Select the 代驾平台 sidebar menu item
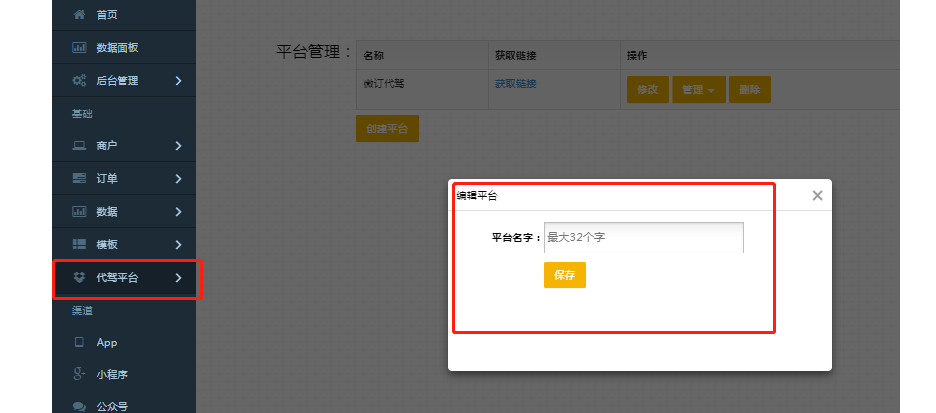Viewport: 936px width, 413px height. [x=117, y=278]
